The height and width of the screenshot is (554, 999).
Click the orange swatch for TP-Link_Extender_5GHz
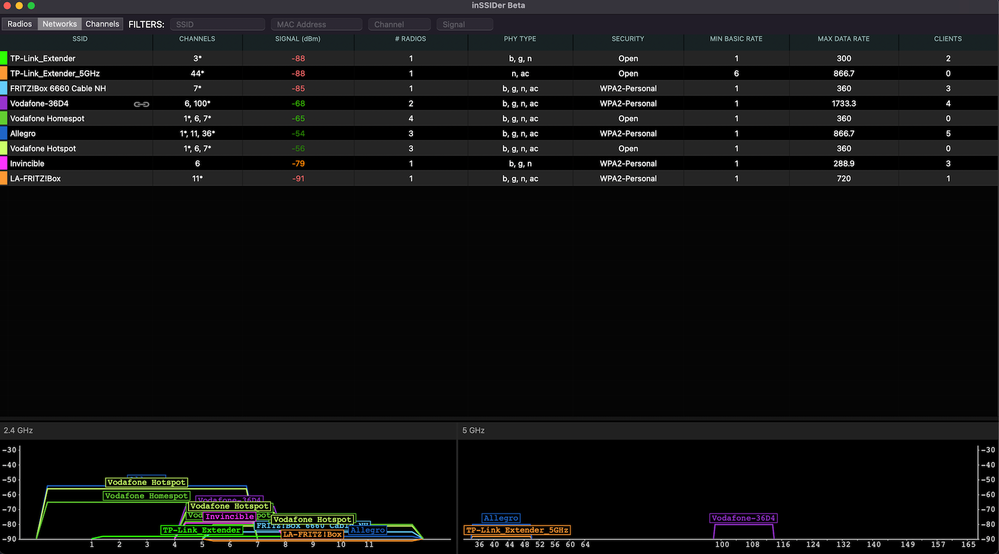click(4, 73)
